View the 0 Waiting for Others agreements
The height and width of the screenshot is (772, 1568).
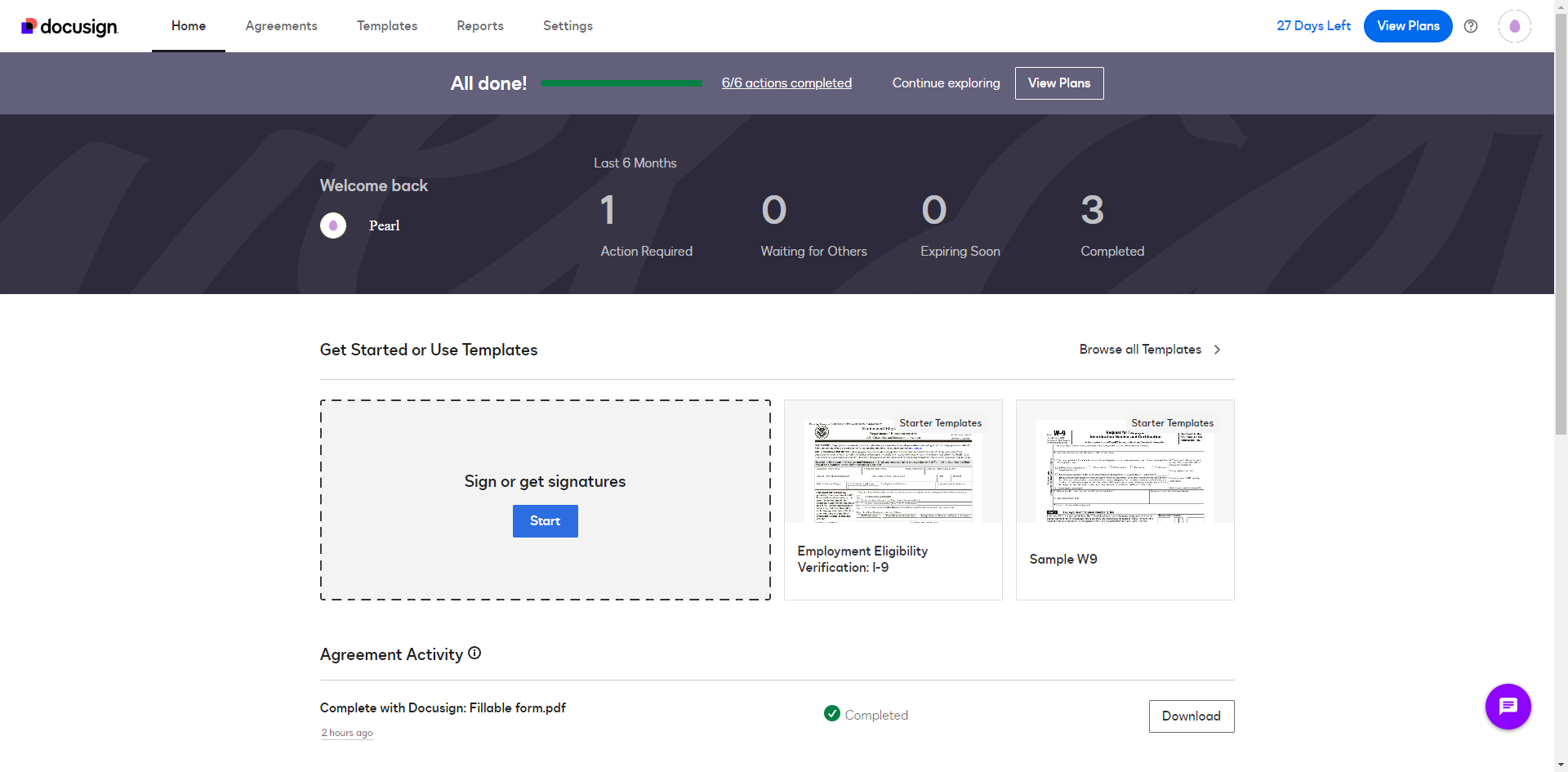(813, 225)
